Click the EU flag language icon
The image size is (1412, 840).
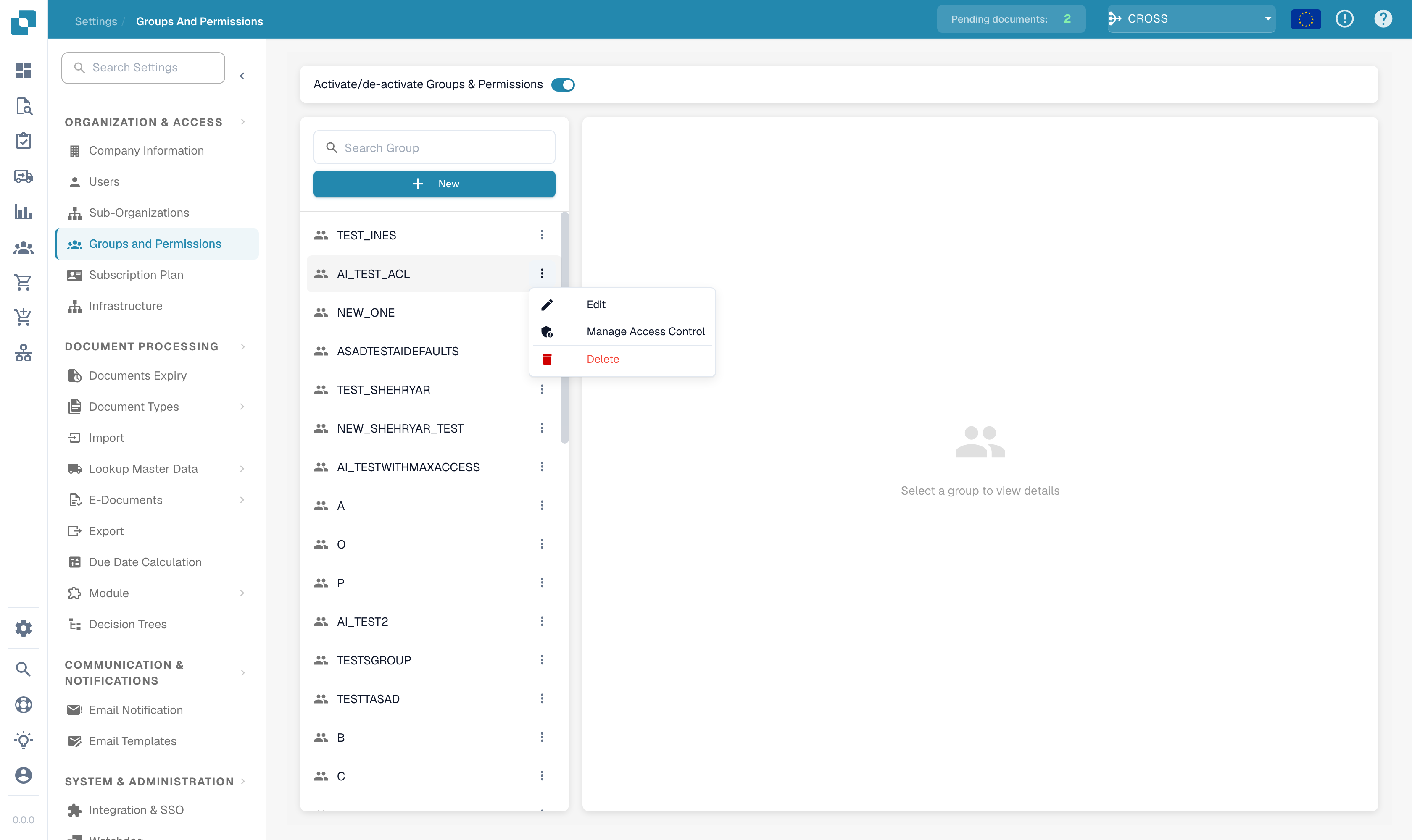[1306, 18]
